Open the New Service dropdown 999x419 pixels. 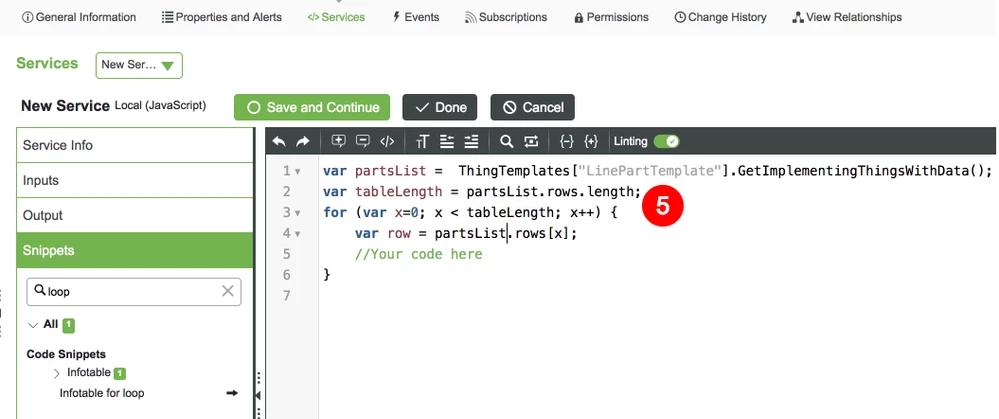[x=139, y=65]
